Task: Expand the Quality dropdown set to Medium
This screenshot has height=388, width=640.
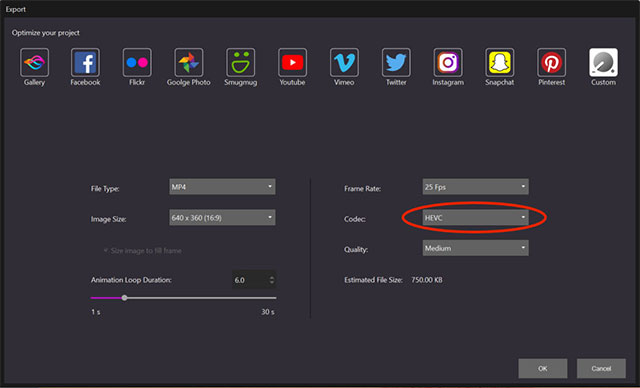Action: (x=476, y=248)
